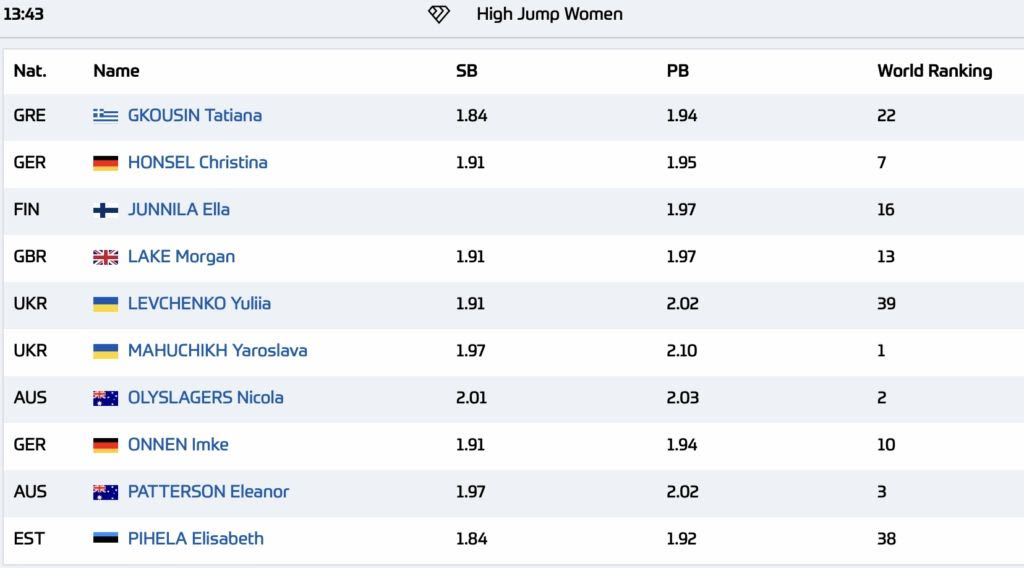Click the Australian flag beside OLYSLAGERS Nicola
The image size is (1024, 568).
(105, 398)
